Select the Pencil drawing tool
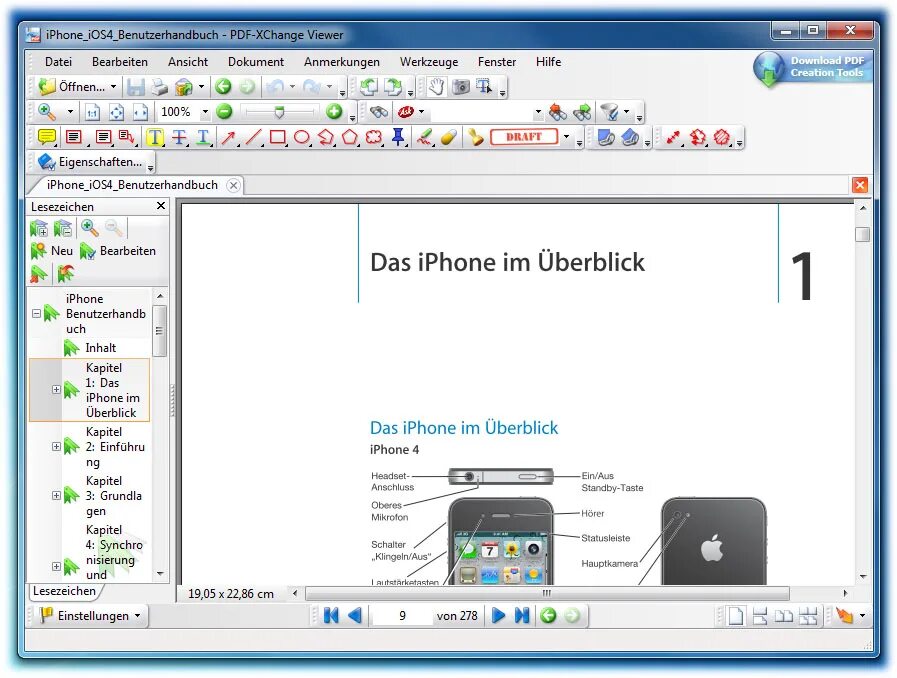 [x=424, y=137]
